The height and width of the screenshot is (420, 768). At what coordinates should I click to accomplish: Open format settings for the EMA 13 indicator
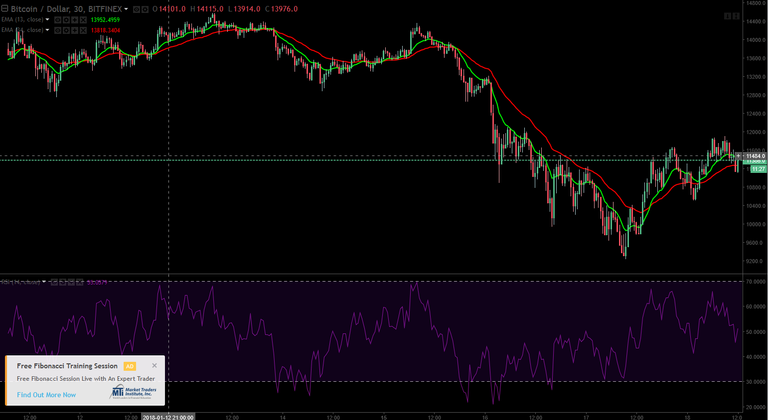tap(66, 20)
